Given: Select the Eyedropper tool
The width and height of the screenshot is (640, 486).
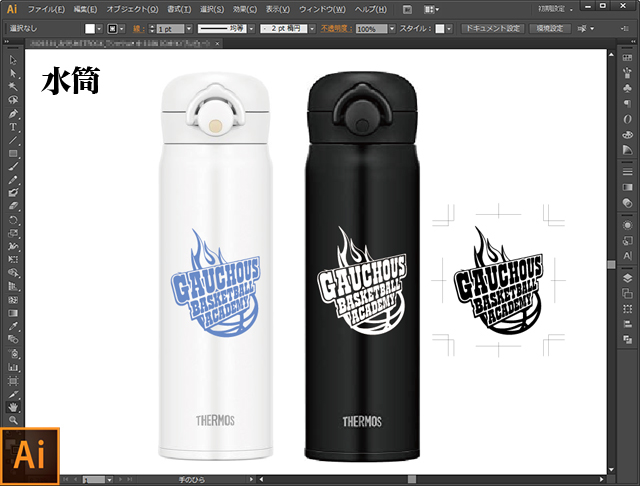Looking at the screenshot, I should (x=13, y=326).
